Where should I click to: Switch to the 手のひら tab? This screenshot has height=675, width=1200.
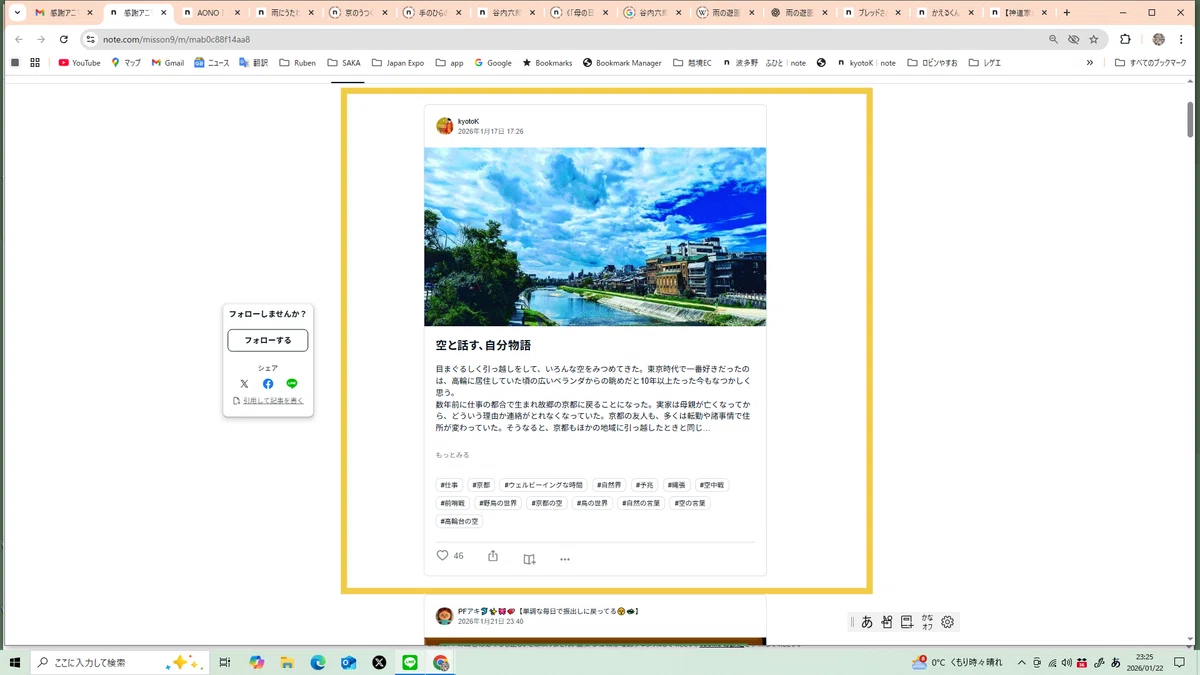[x=433, y=13]
